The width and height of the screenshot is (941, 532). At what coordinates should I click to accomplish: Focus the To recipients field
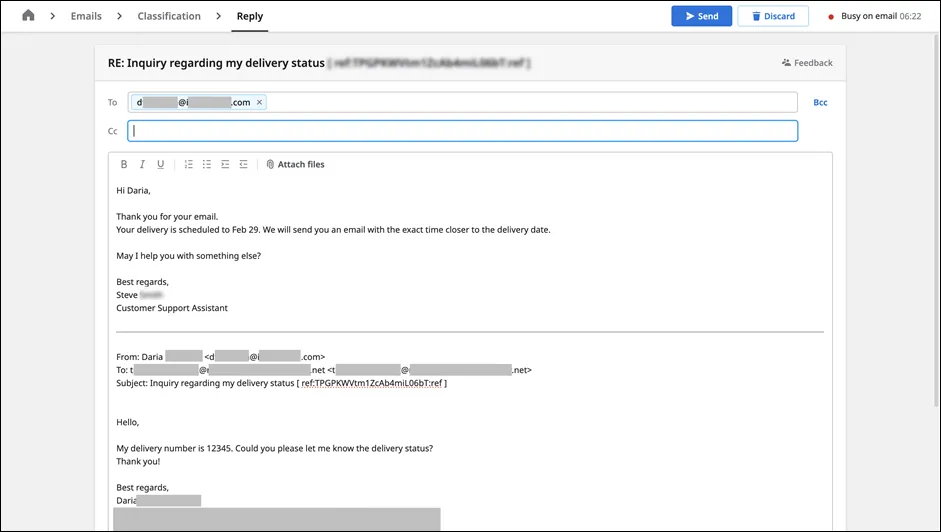[462, 102]
